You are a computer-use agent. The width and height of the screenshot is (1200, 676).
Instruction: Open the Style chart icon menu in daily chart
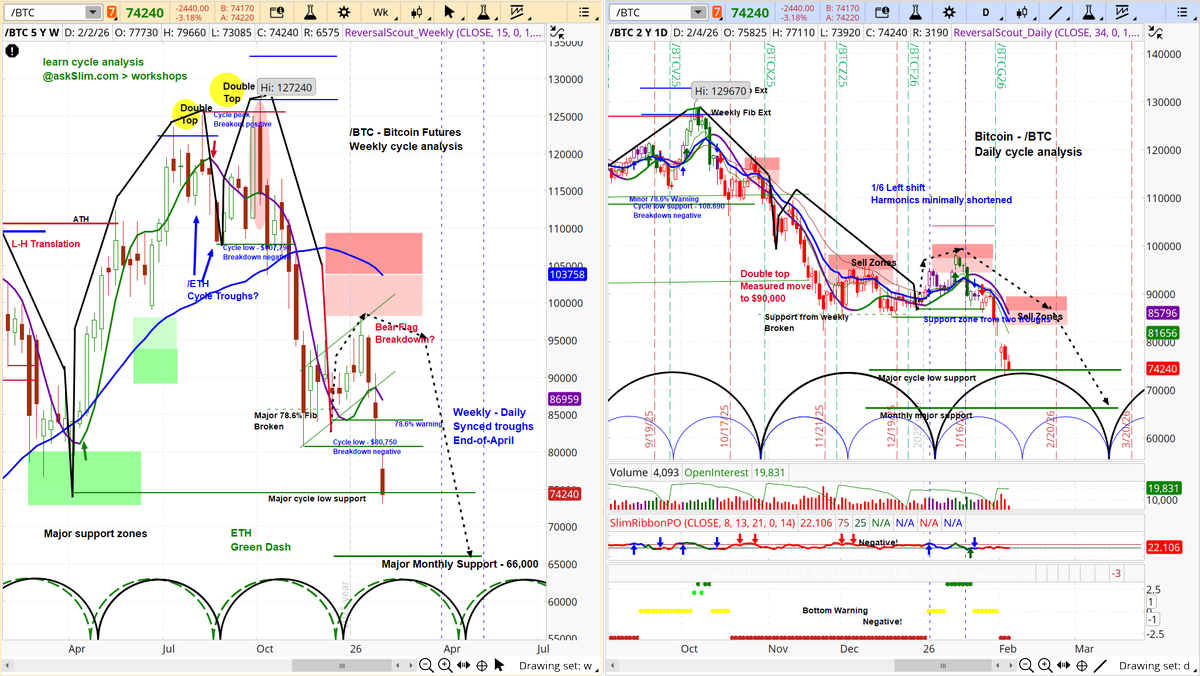[1122, 13]
